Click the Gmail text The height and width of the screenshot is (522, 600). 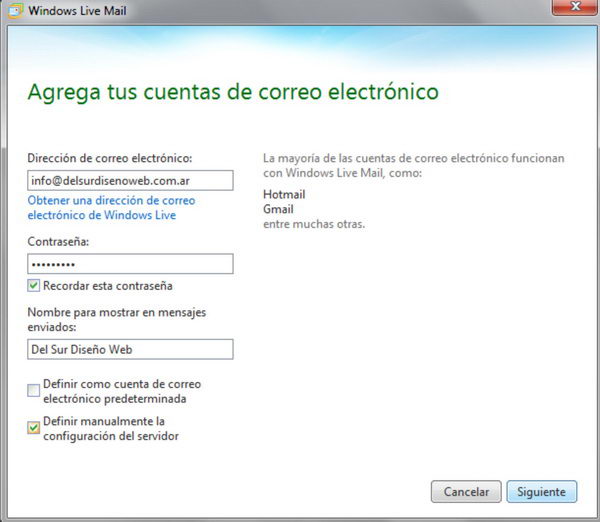278,209
